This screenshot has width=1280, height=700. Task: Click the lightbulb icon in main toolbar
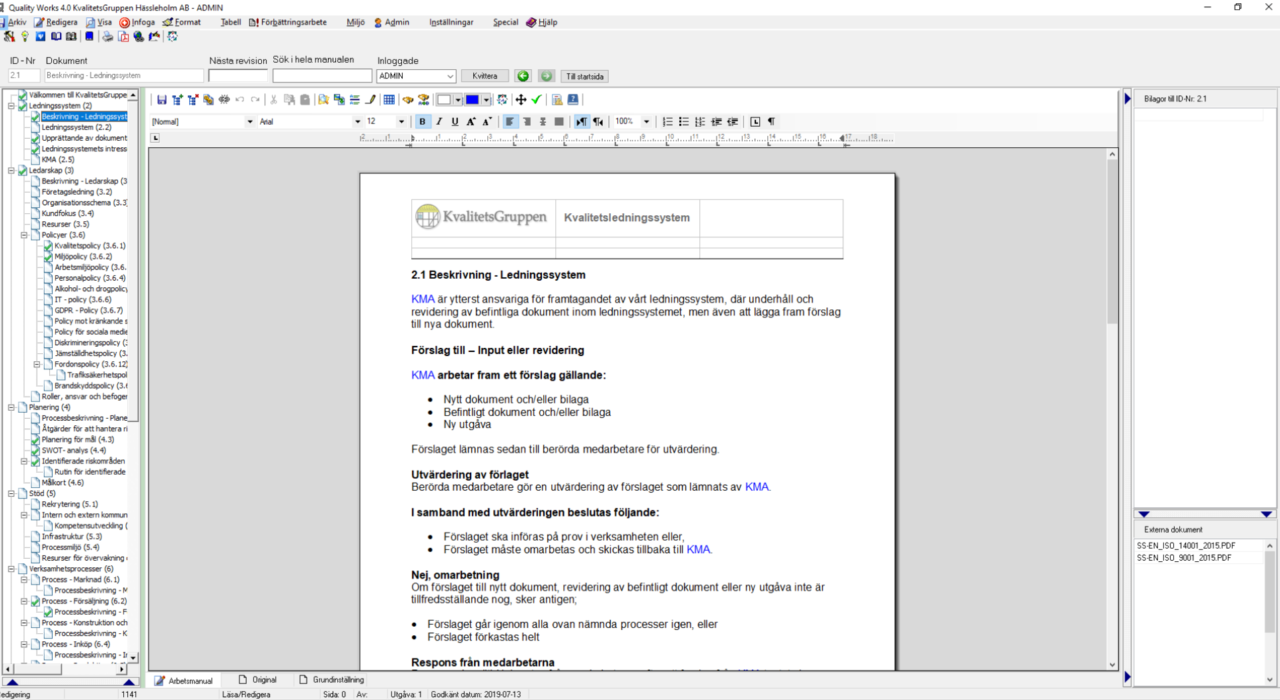pyautogui.click(x=24, y=36)
